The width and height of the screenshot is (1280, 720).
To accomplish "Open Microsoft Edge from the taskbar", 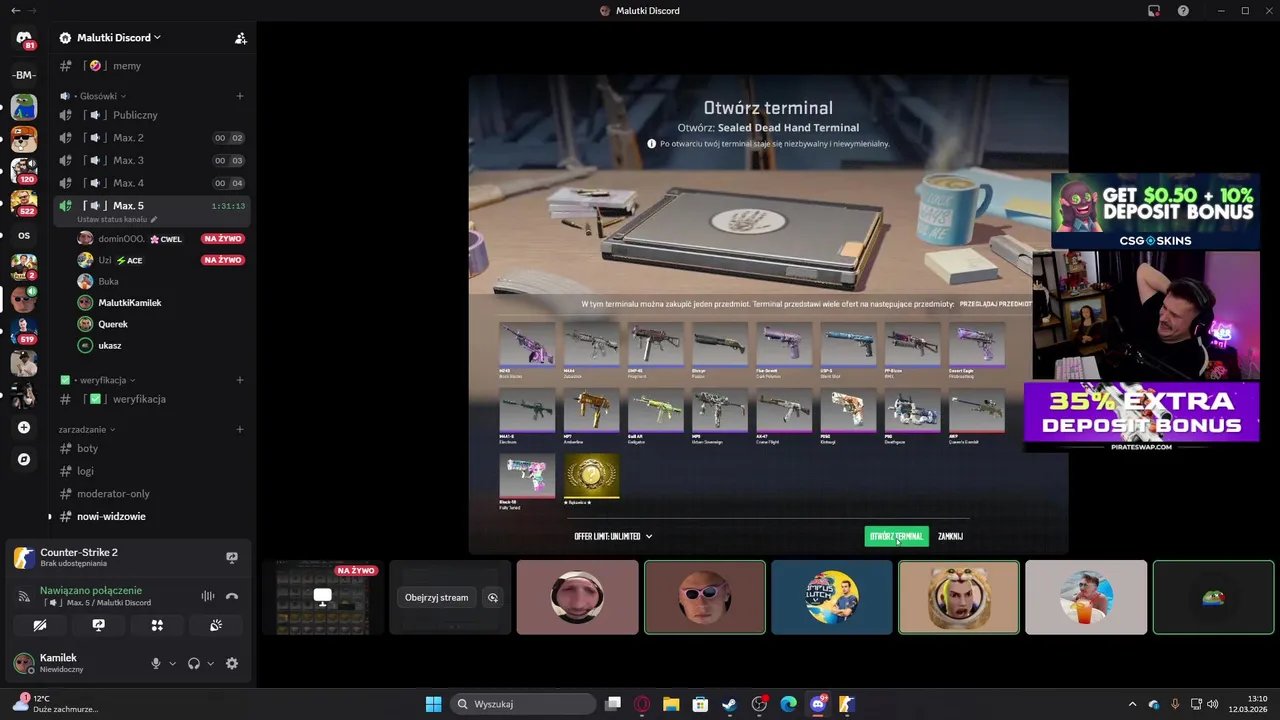I will (788, 704).
